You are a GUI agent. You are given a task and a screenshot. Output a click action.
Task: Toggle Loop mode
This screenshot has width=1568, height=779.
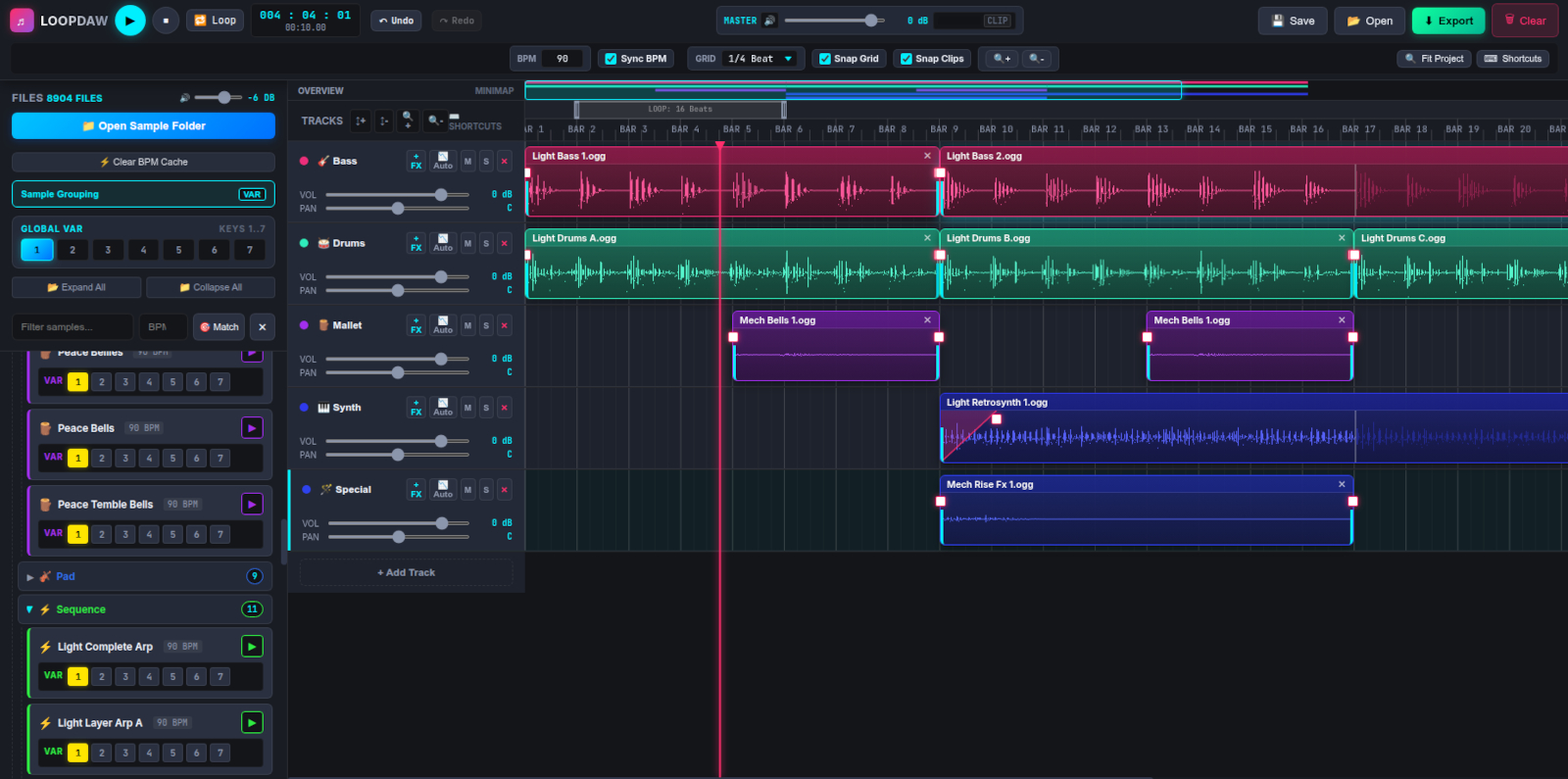(x=215, y=21)
